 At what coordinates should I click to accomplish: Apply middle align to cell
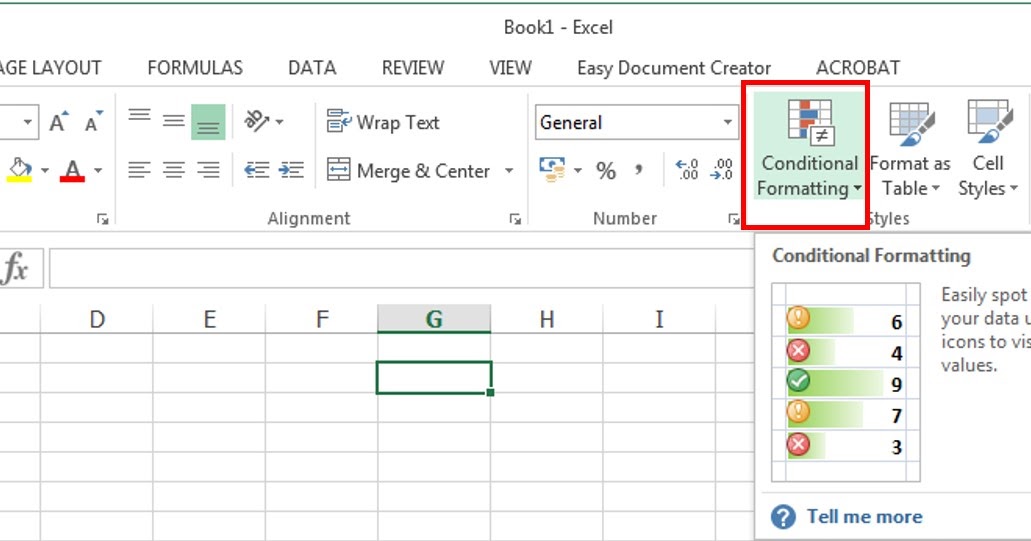tap(174, 122)
